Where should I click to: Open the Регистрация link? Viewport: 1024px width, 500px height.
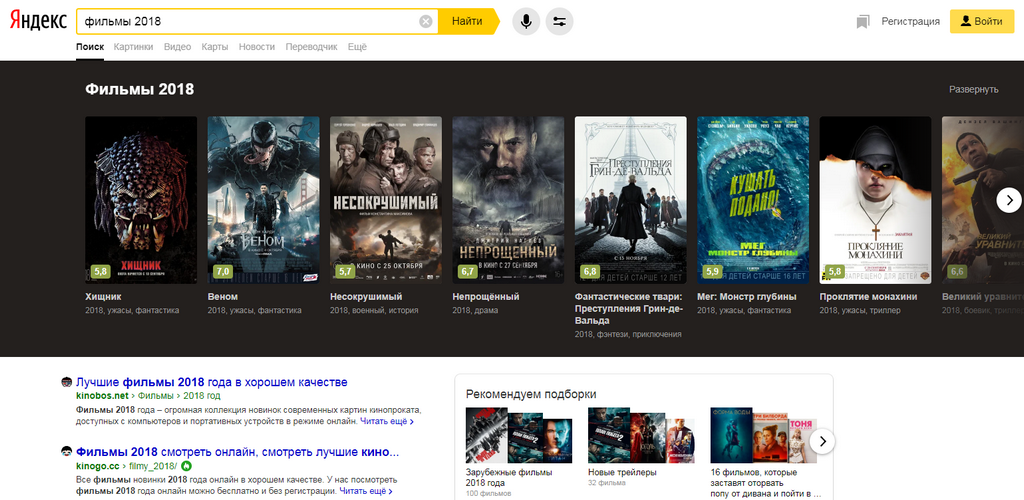[x=910, y=22]
